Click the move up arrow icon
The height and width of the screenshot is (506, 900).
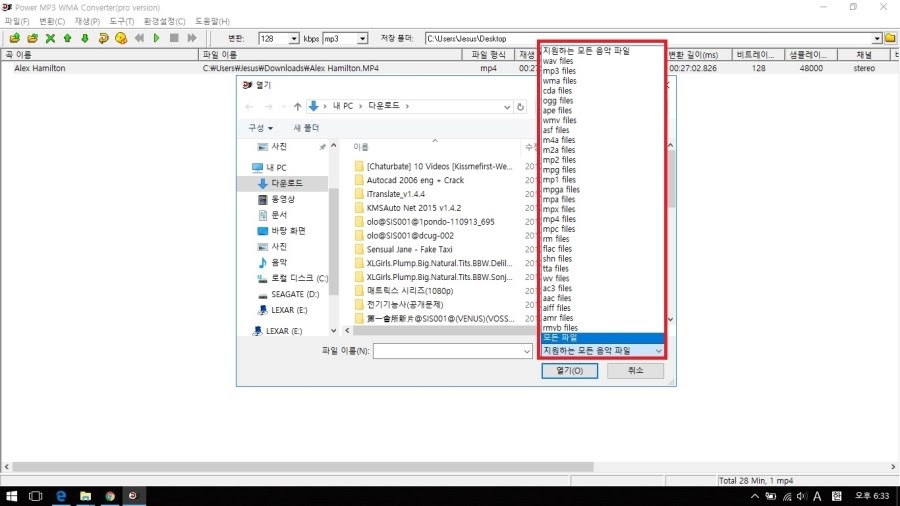tap(68, 38)
